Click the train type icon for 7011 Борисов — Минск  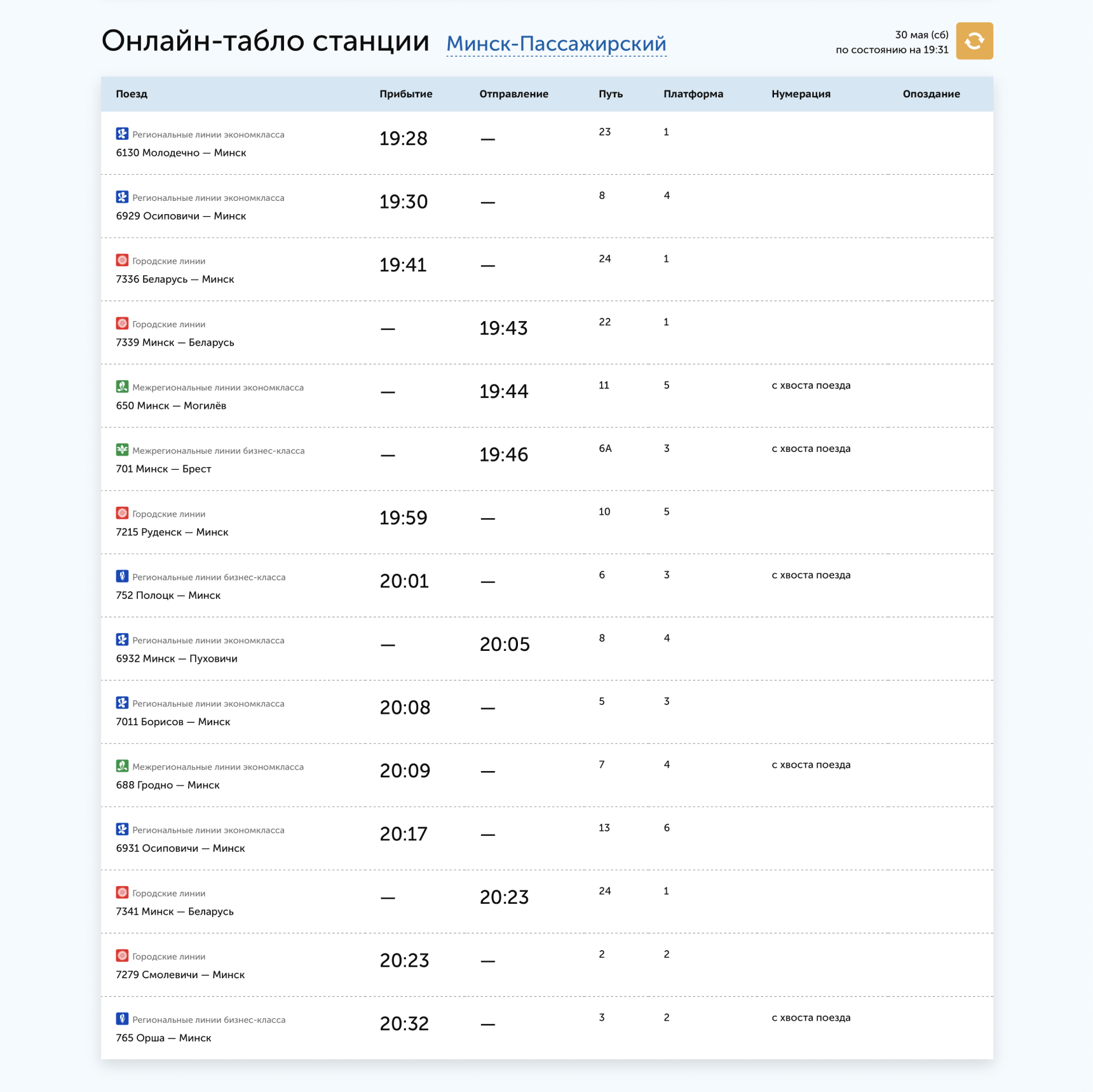pos(122,703)
